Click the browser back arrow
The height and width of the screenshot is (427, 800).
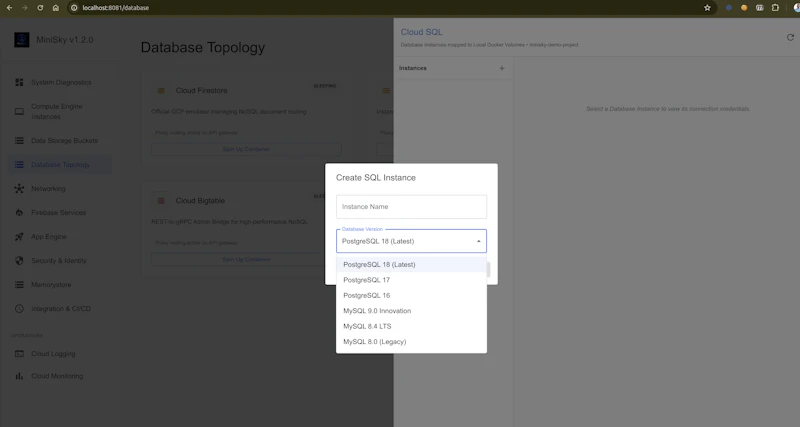[9, 8]
